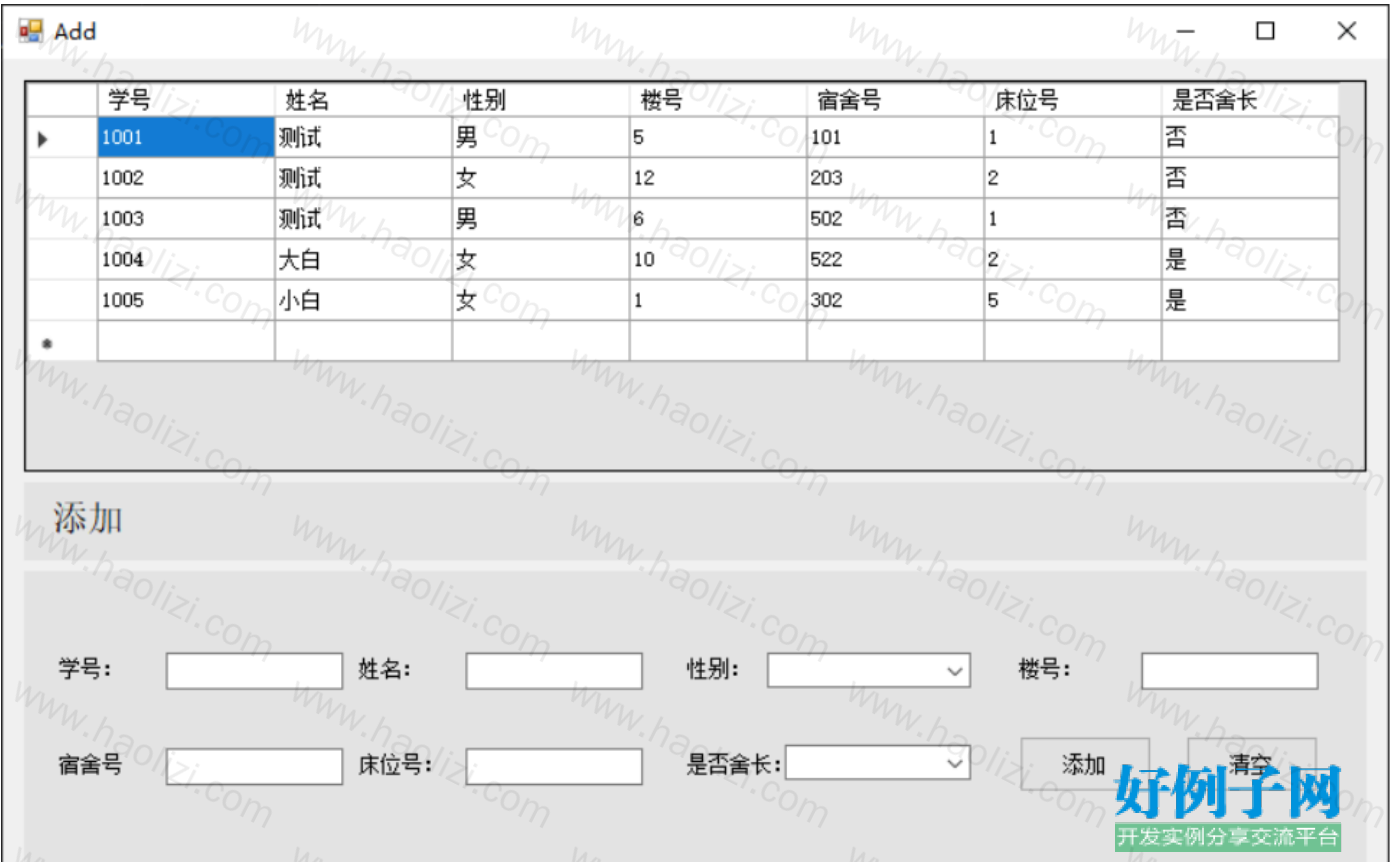Focus the 楼号 input field

(x=1229, y=671)
